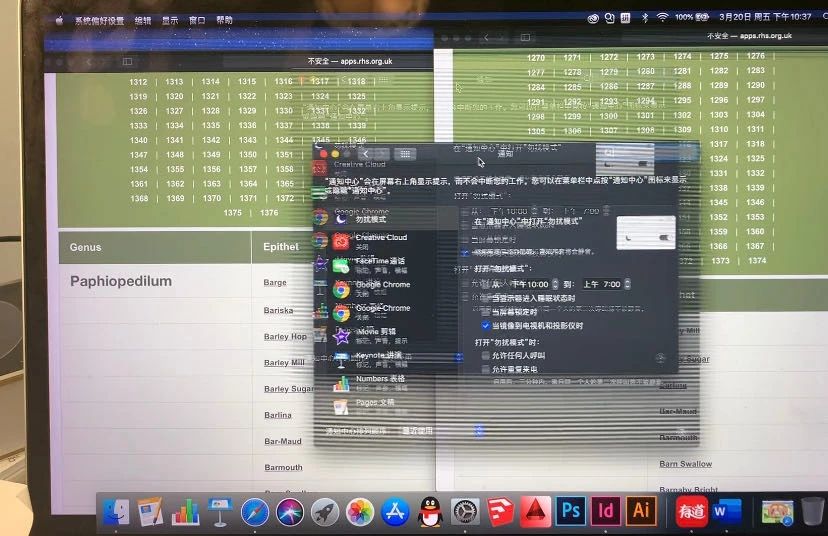Click the Barley Sugar epithet link
This screenshot has height=536, width=828.
(288, 389)
